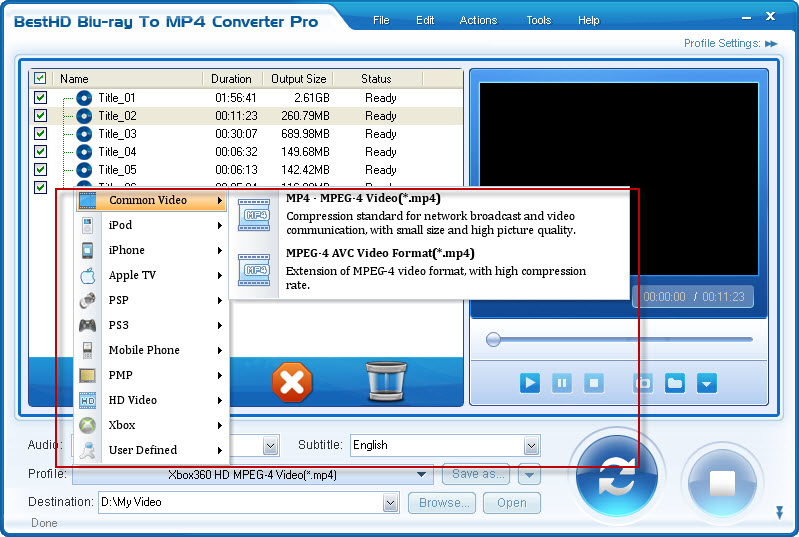Uncheck the Title_03 checkbox
799x537 pixels.
pyautogui.click(x=40, y=133)
